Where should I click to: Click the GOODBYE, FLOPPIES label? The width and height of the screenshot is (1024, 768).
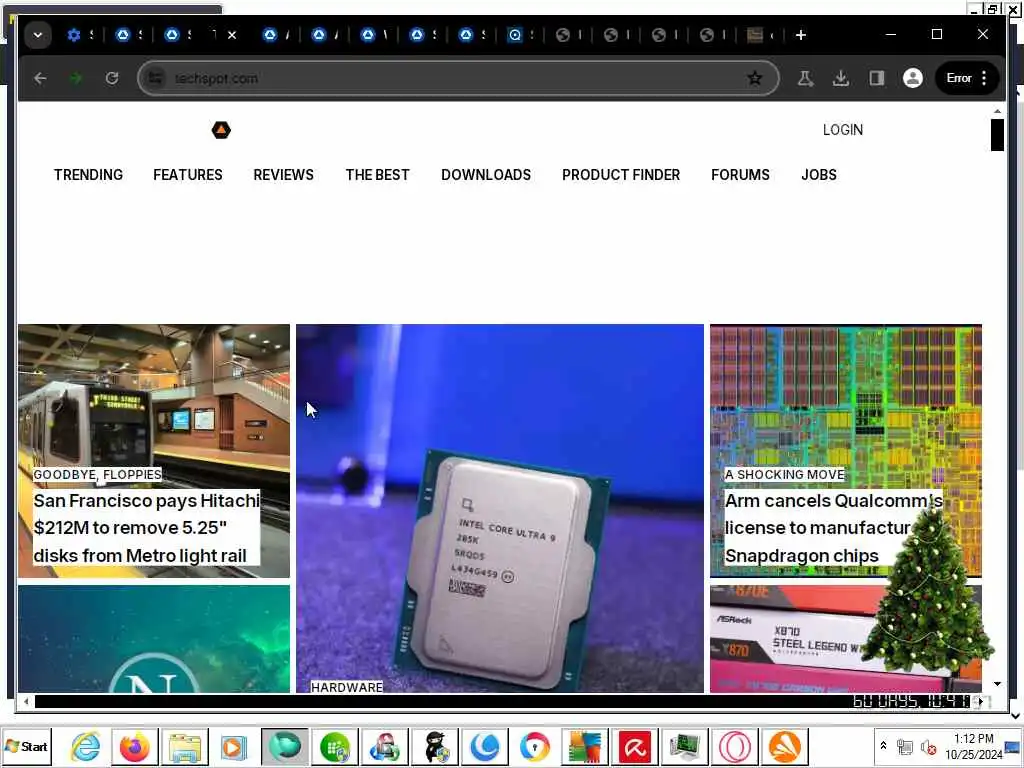point(97,475)
